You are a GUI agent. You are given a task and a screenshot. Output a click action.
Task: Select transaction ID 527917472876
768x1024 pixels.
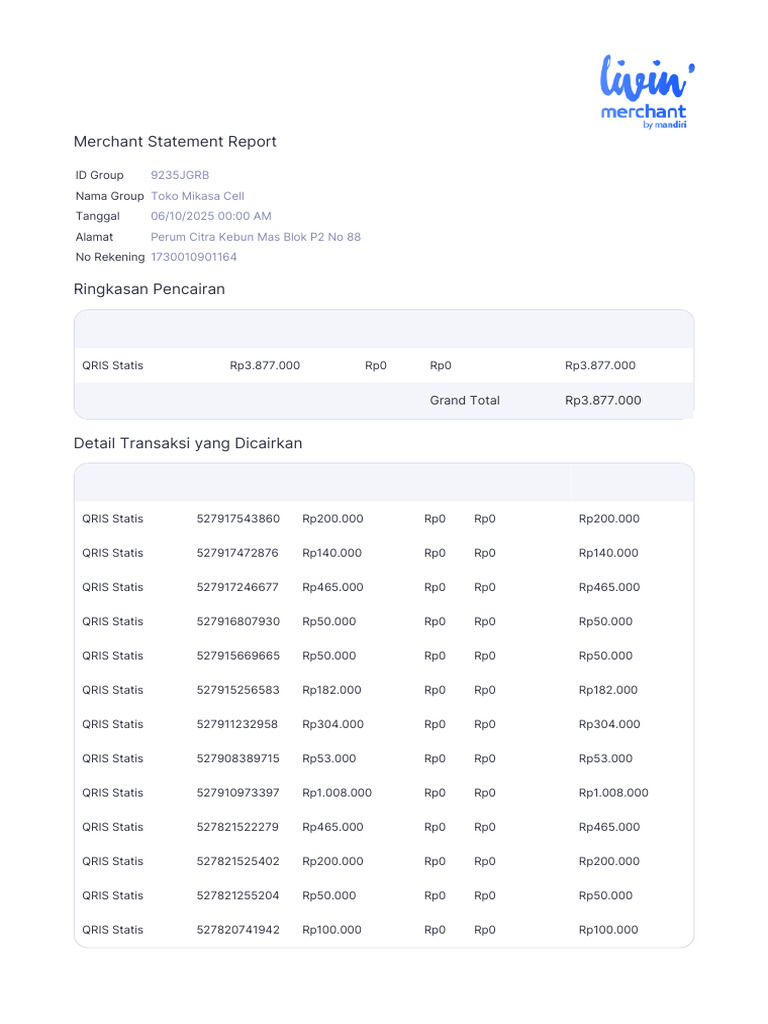[x=238, y=553]
